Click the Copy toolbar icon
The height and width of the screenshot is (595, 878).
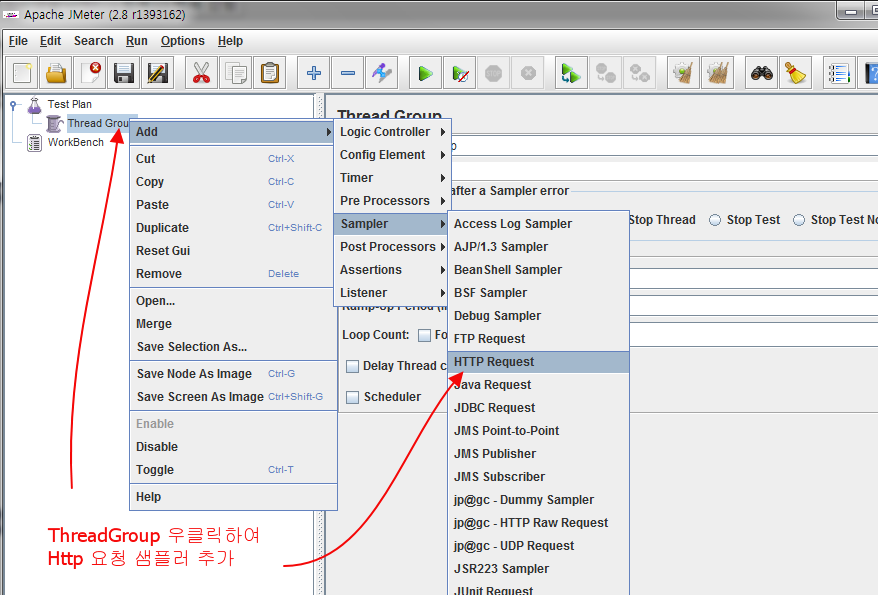point(236,73)
